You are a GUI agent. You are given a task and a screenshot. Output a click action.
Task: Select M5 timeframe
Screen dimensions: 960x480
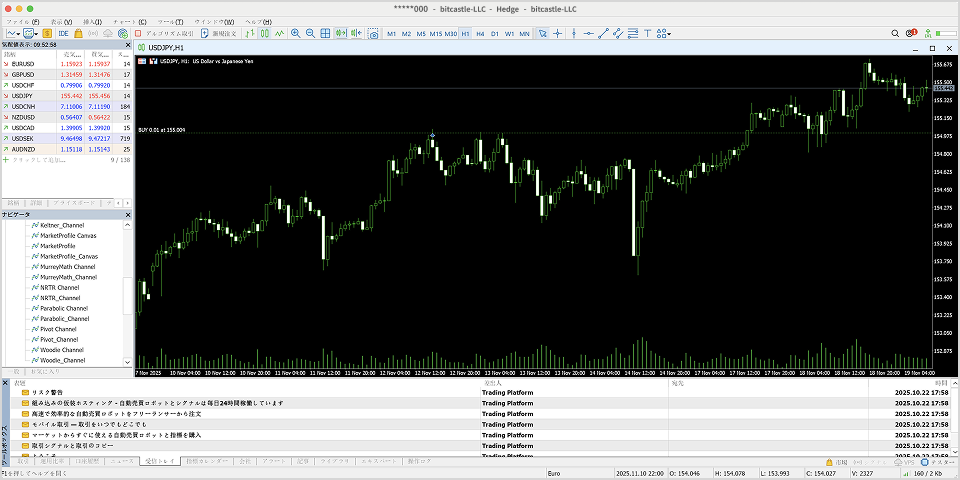pyautogui.click(x=421, y=34)
